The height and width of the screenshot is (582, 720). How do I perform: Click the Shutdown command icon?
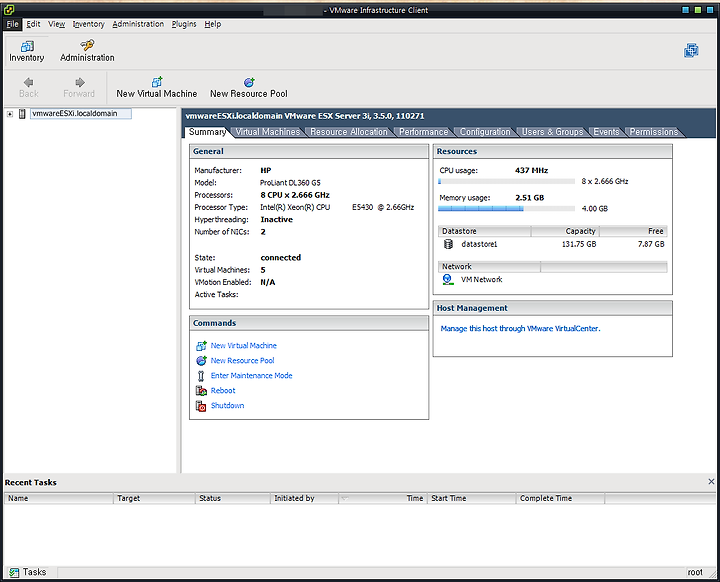pyautogui.click(x=201, y=406)
